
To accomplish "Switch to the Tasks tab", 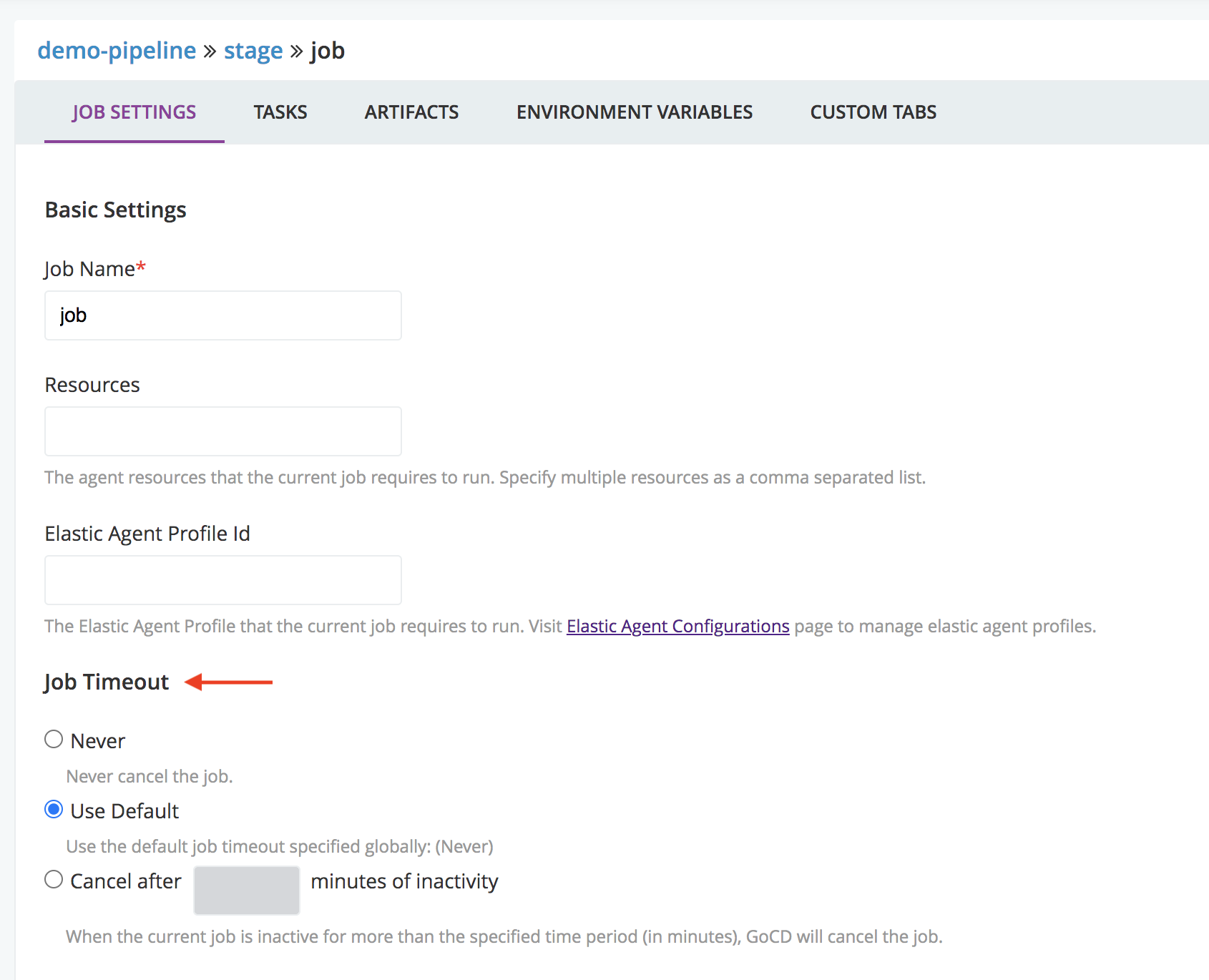I will tap(280, 112).
